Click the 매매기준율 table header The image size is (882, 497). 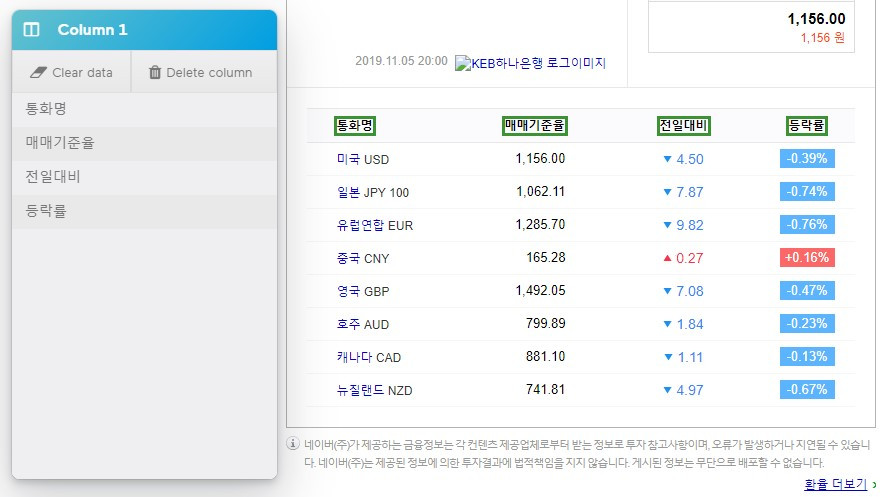(534, 125)
